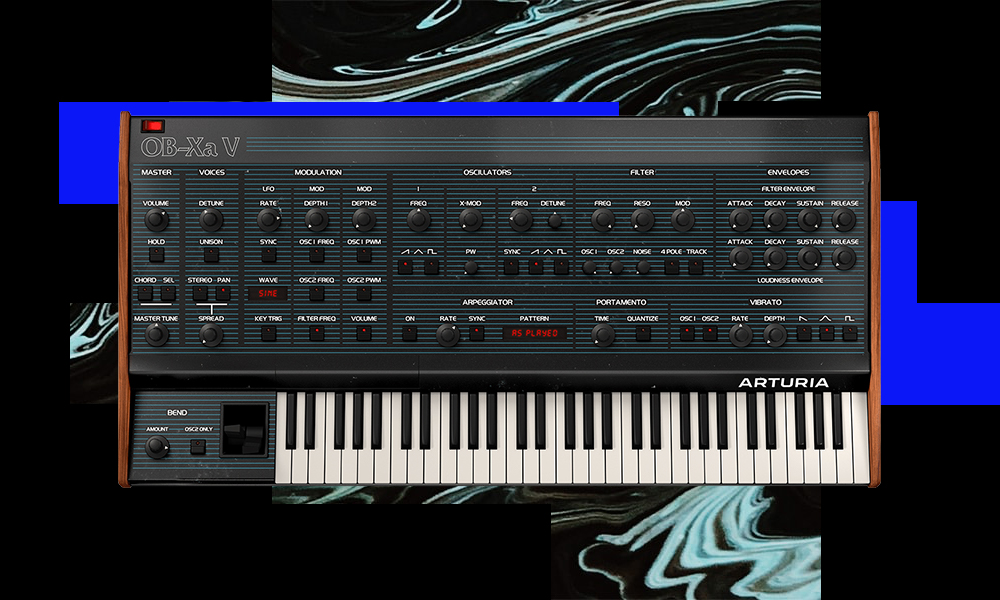Toggle the Stereo button in Voices

tap(200, 293)
